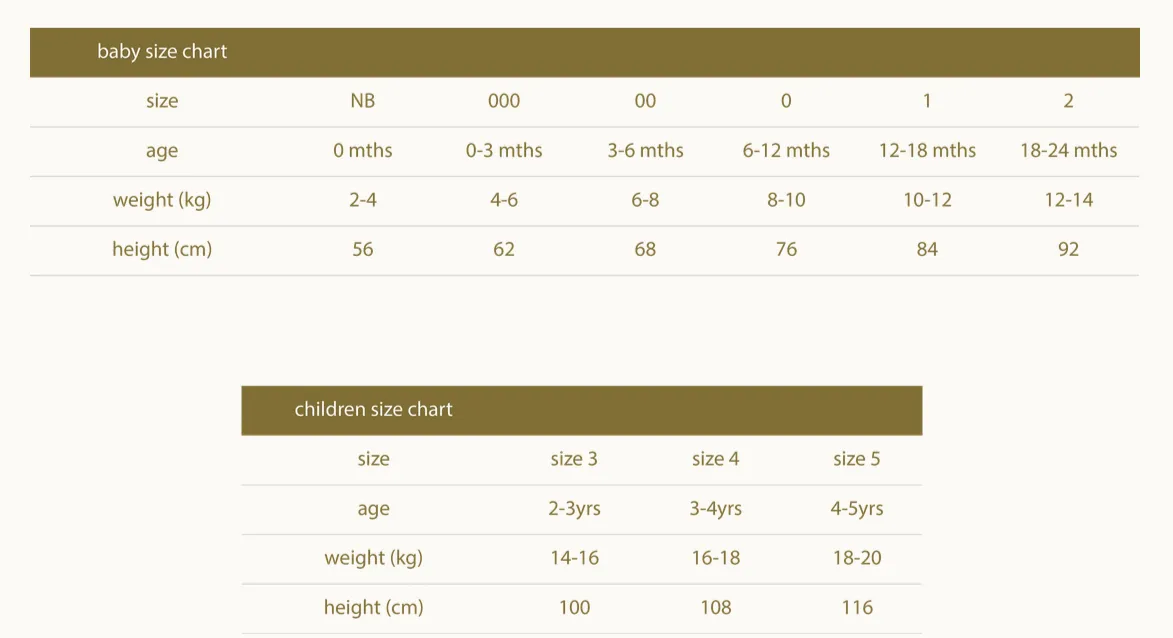This screenshot has height=638, width=1173.
Task: Click the 8-10 weight cell
Action: (x=785, y=200)
